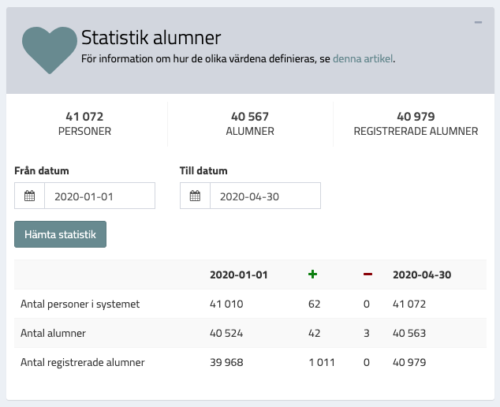Click the '2020-01-01' table column header
Image resolution: width=500 pixels, height=407 pixels.
239,275
